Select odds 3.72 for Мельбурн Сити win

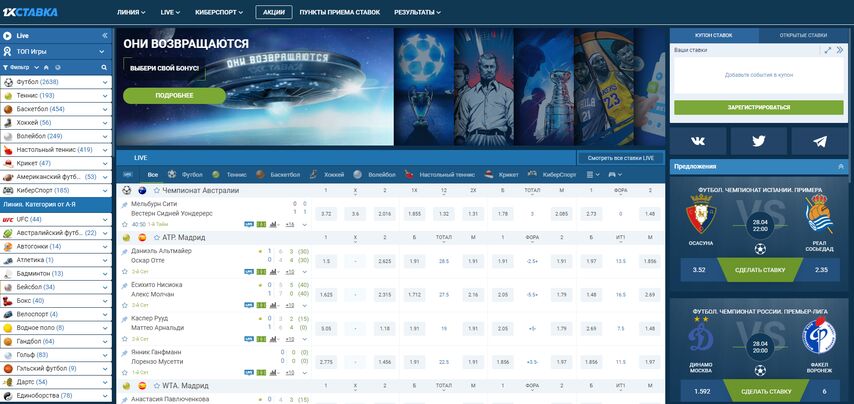[326, 214]
